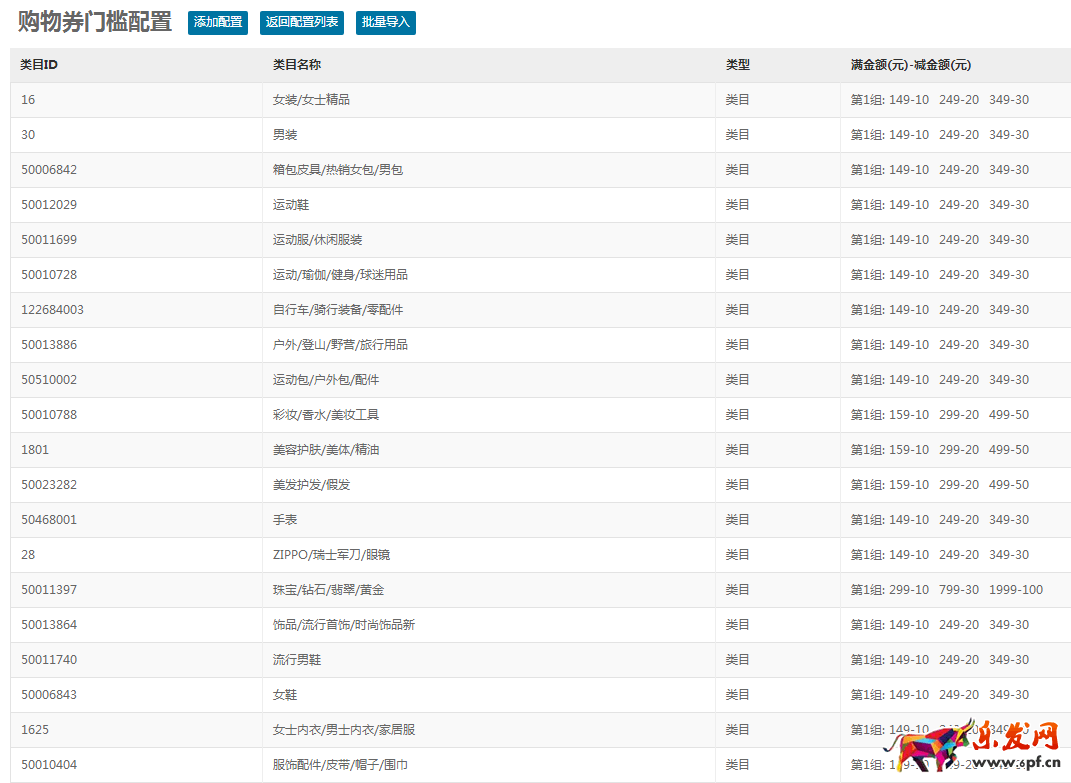Screen dimensions: 1071x783
Task: Click the 购物券门槛配置 page title
Action: [95, 22]
